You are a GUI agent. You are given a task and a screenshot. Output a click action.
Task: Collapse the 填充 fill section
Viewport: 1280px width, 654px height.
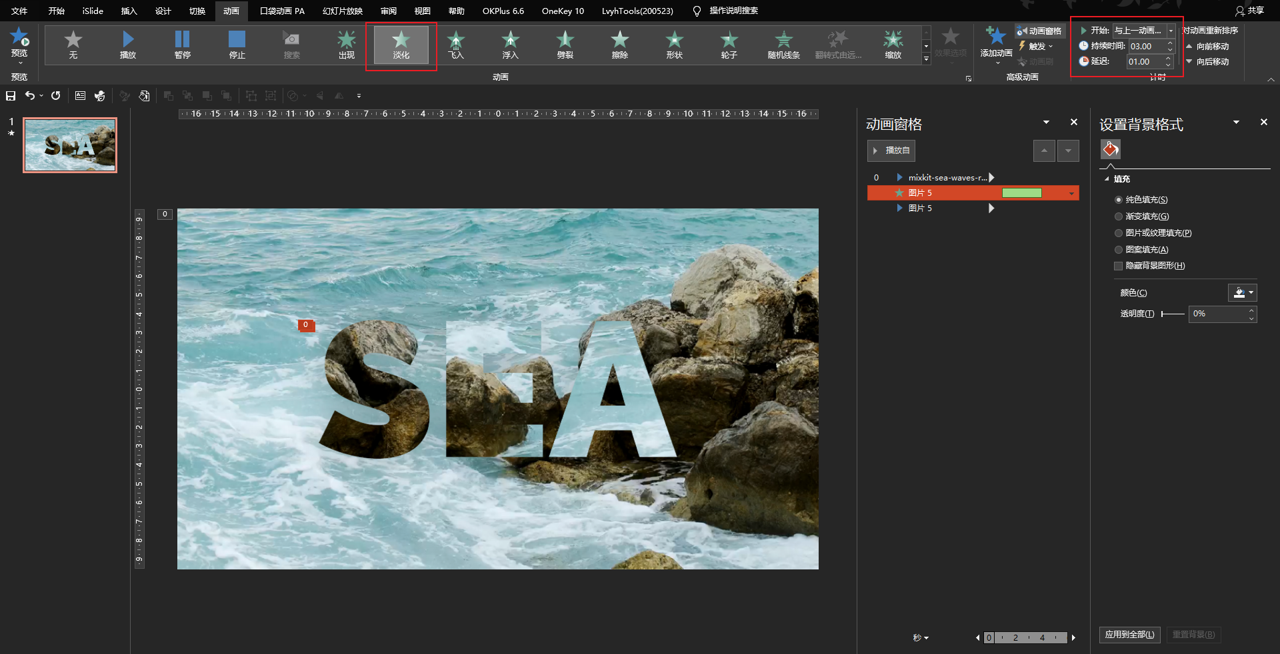(1107, 179)
